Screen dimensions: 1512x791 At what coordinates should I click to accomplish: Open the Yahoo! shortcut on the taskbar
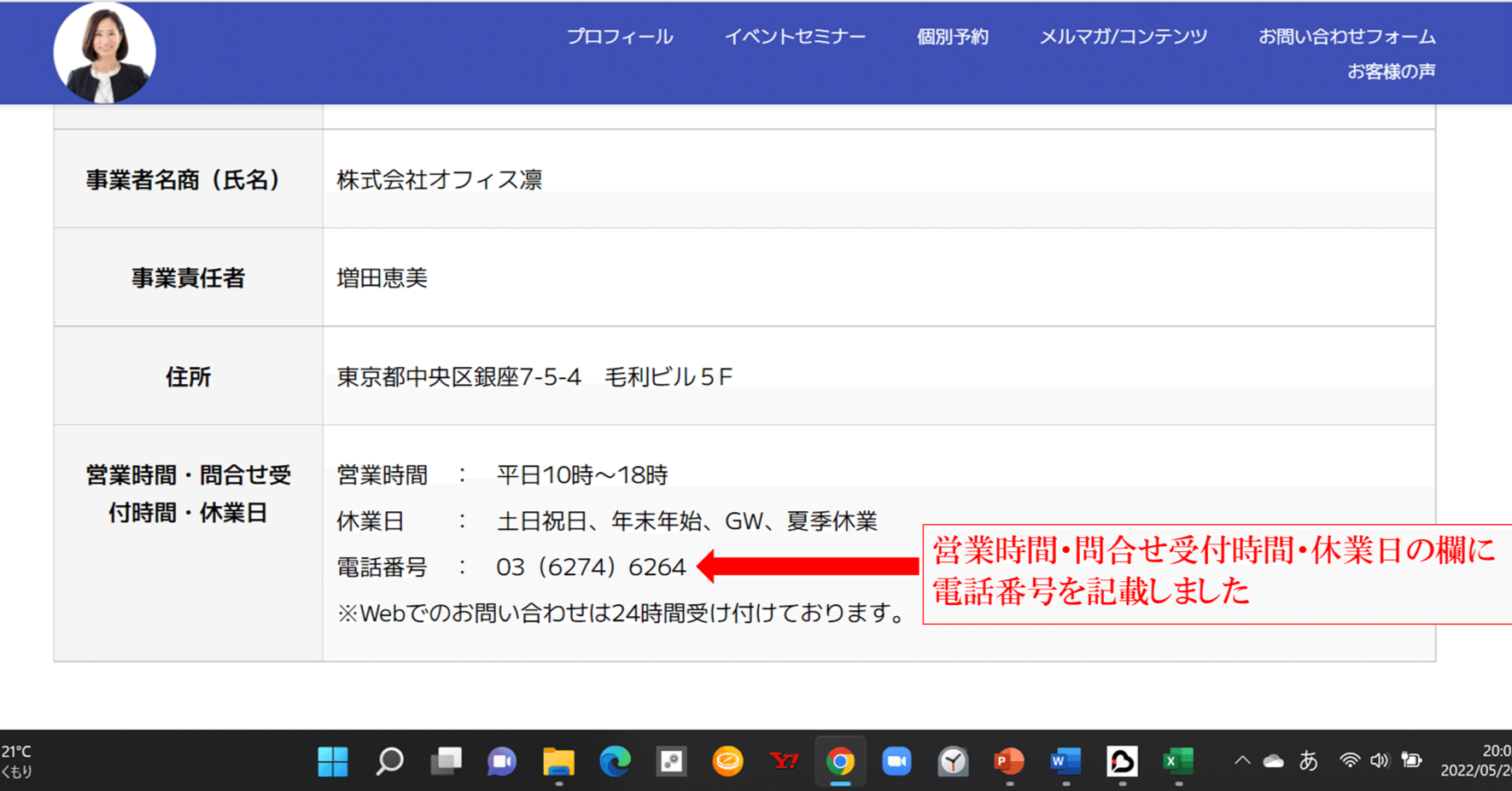tap(784, 761)
